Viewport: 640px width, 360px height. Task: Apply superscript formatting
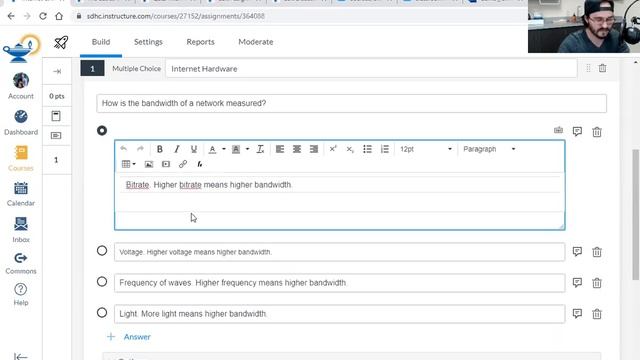click(x=333, y=149)
